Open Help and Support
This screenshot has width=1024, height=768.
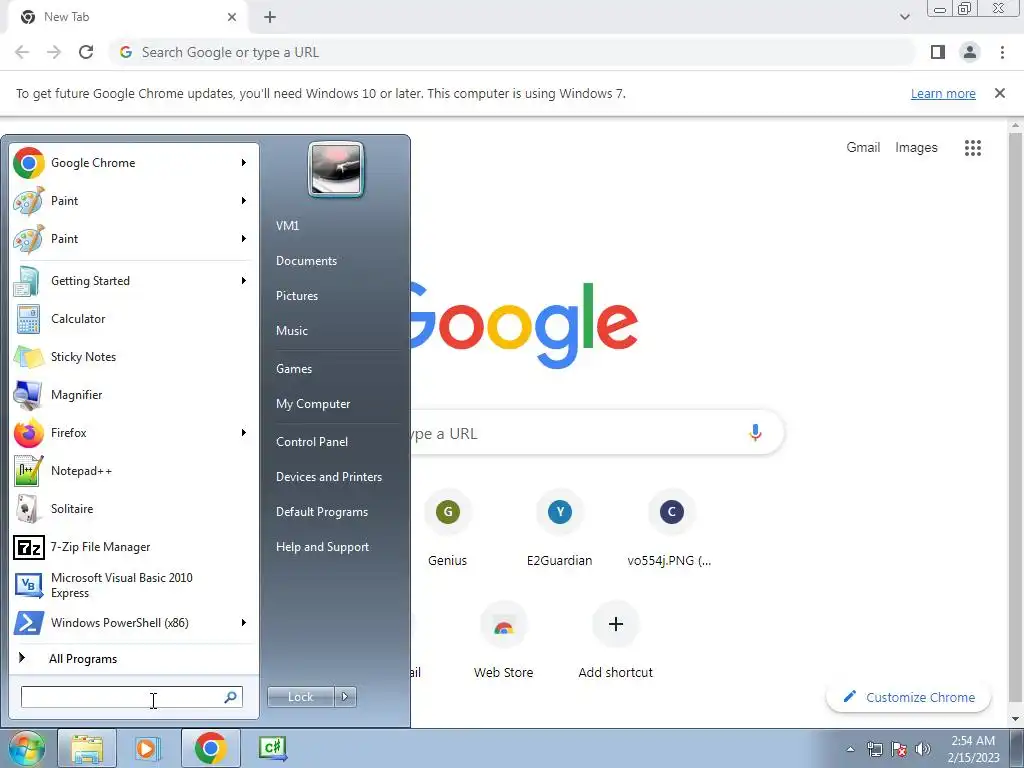point(323,547)
